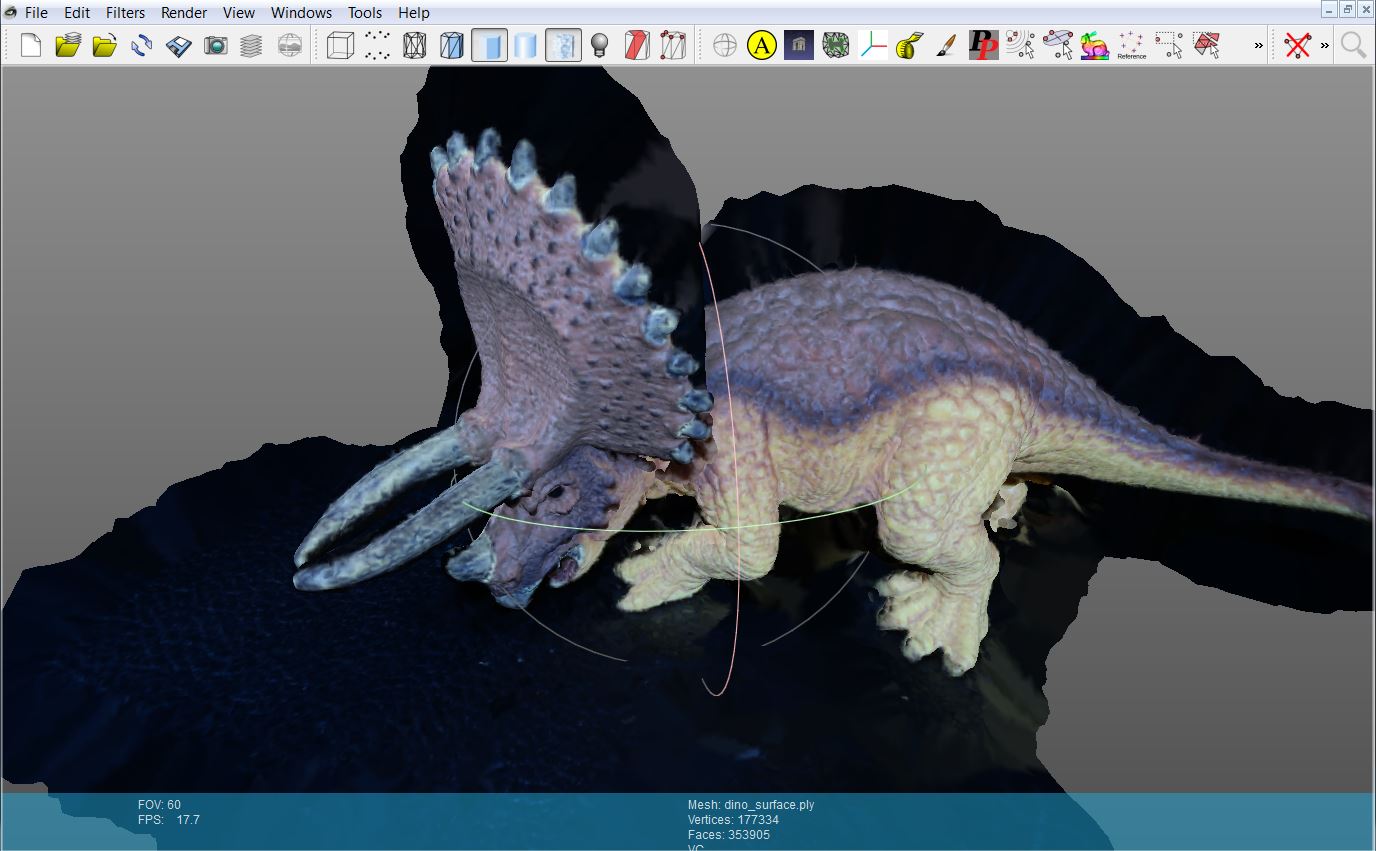Export the mesh with the floppy disk icon

click(179, 45)
